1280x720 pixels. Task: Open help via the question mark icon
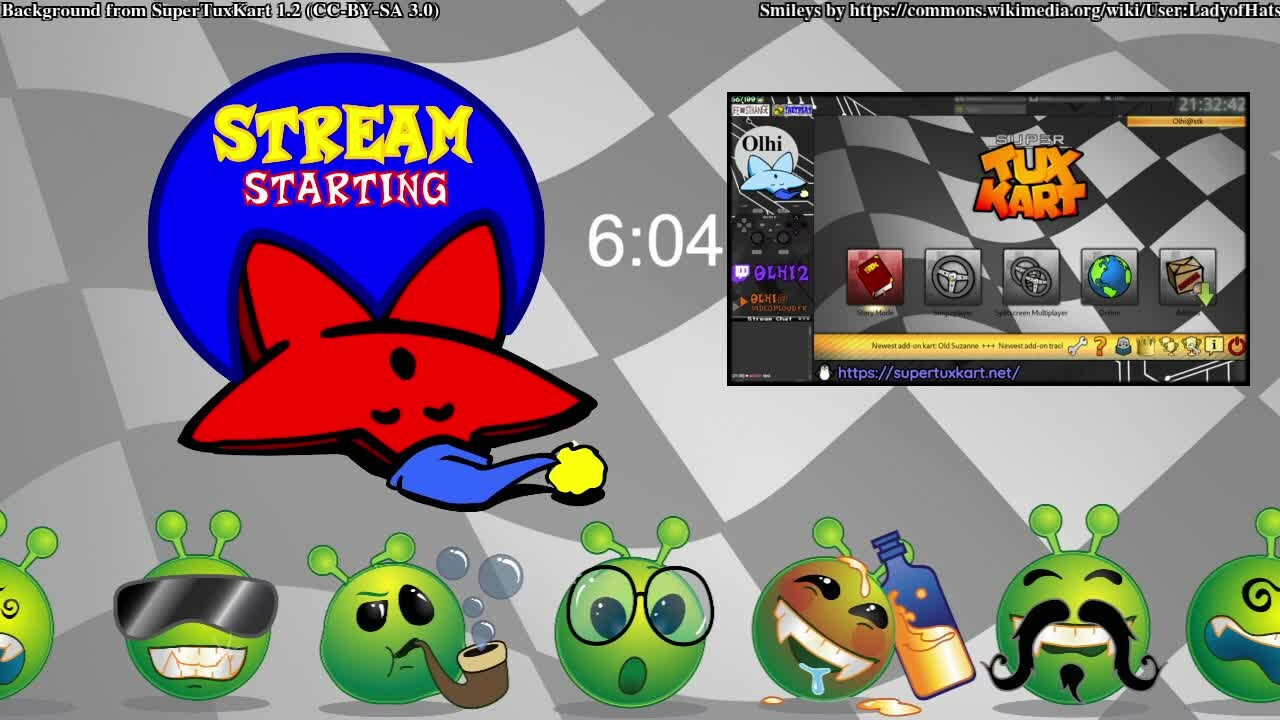1100,345
